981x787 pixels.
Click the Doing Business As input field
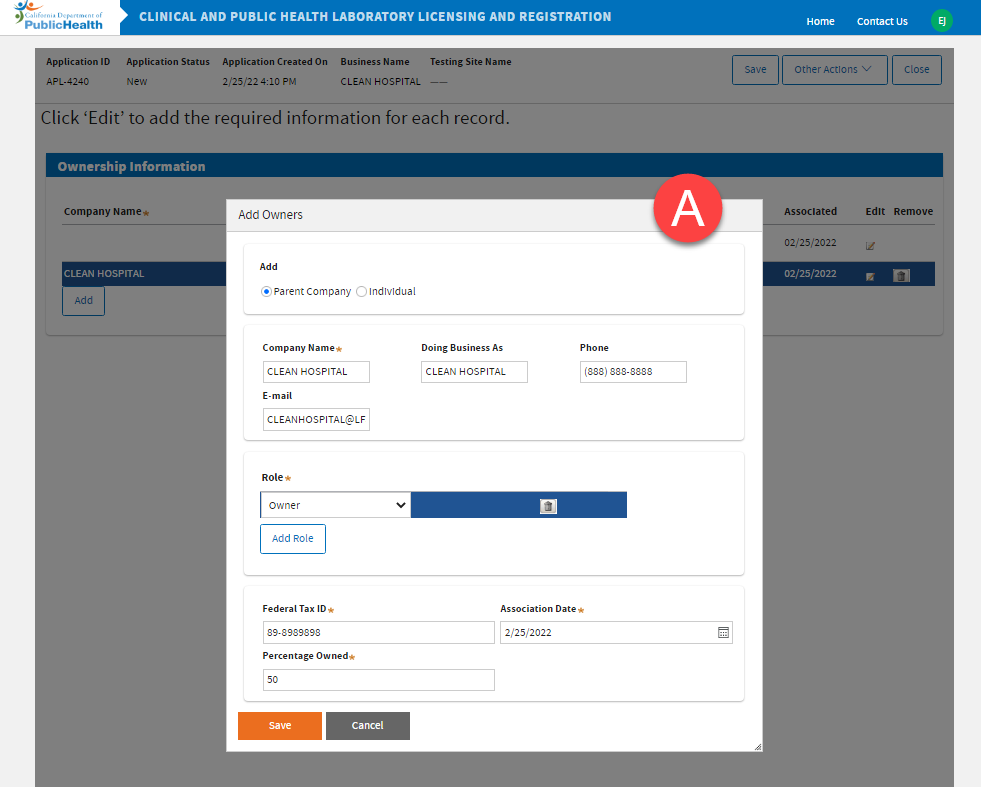(474, 372)
